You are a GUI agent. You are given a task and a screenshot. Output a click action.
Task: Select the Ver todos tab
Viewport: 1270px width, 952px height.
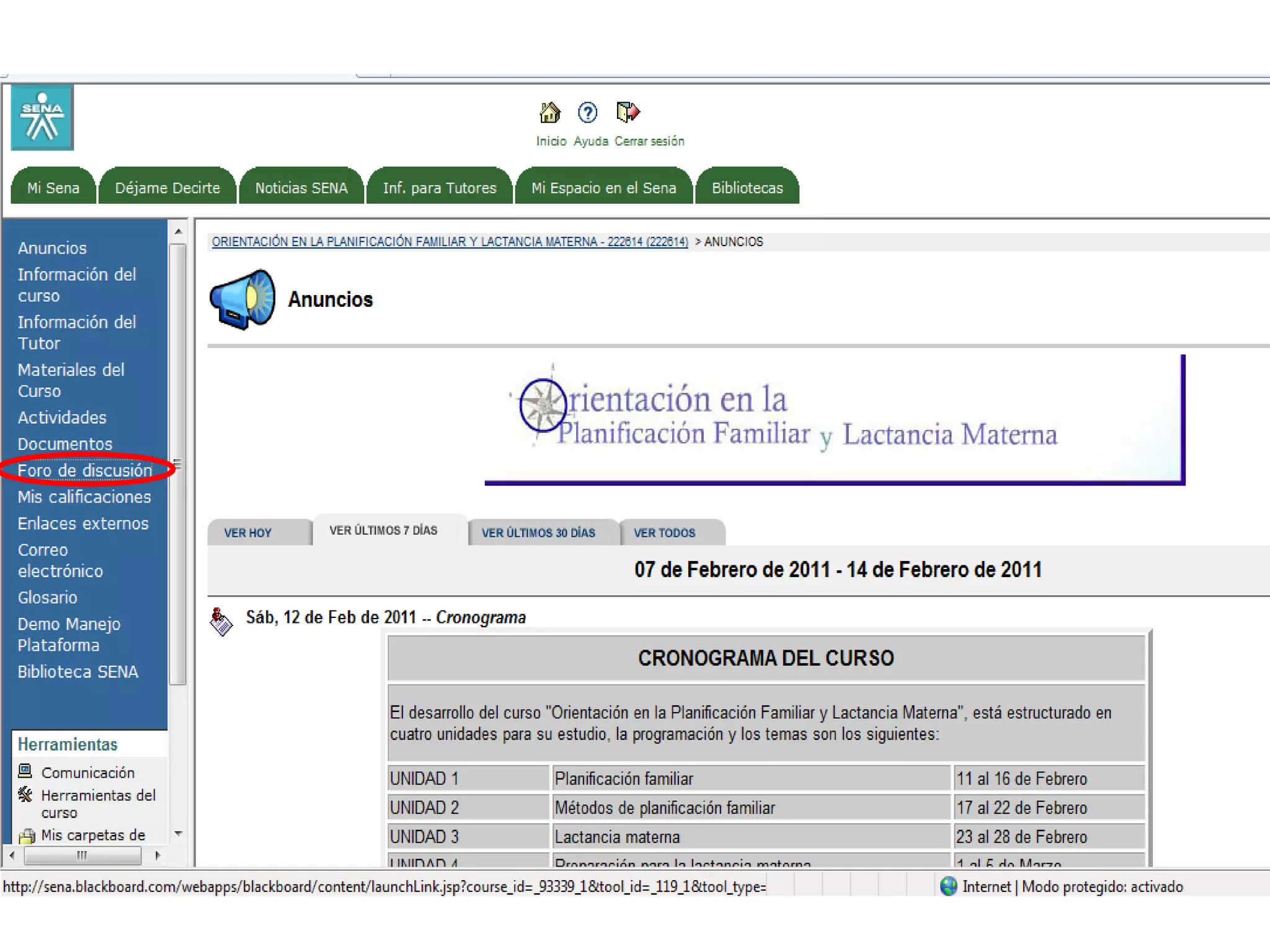[x=664, y=533]
